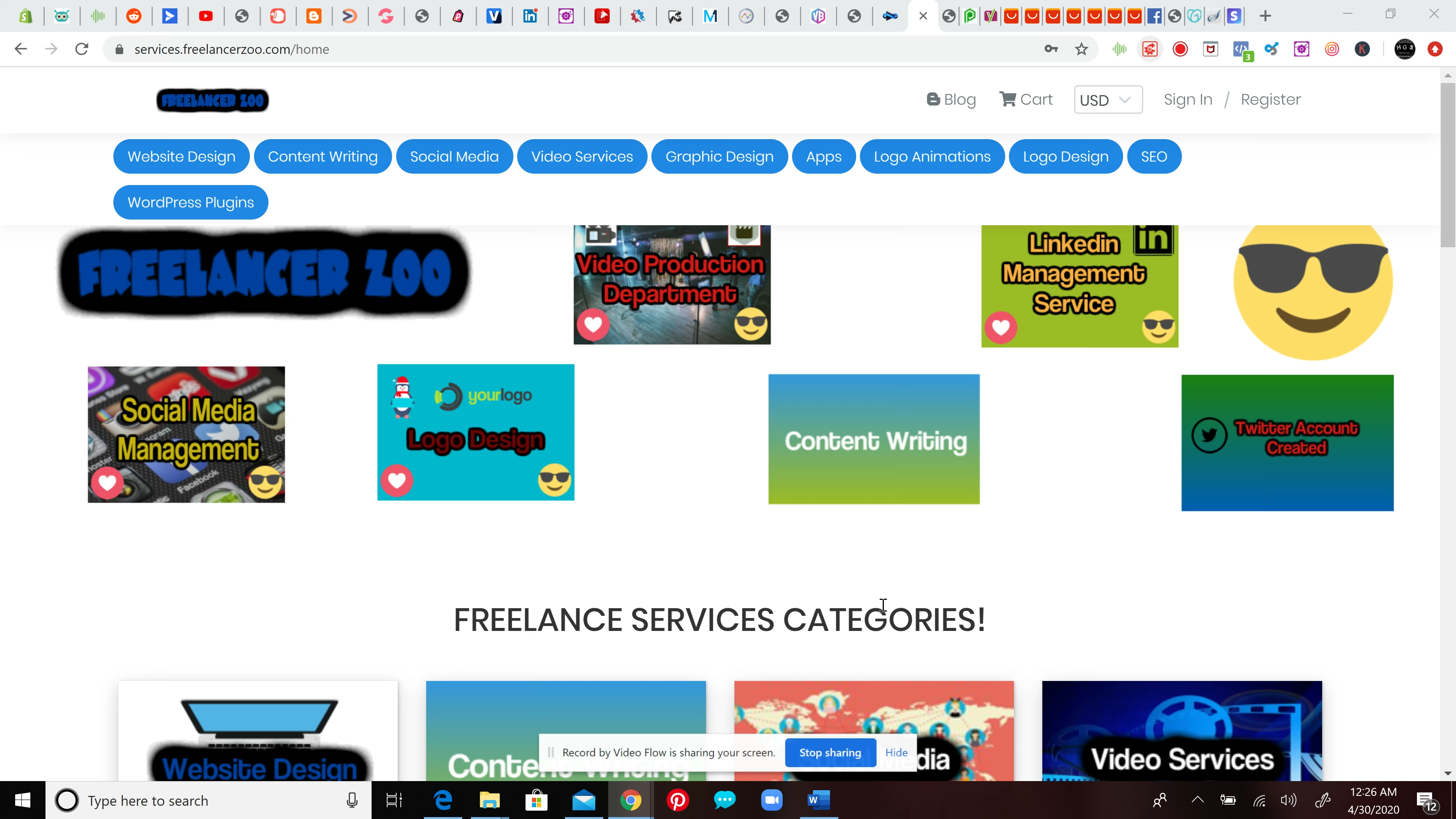The image size is (1456, 819).
Task: Open the Chrome profile avatar
Action: [1404, 49]
